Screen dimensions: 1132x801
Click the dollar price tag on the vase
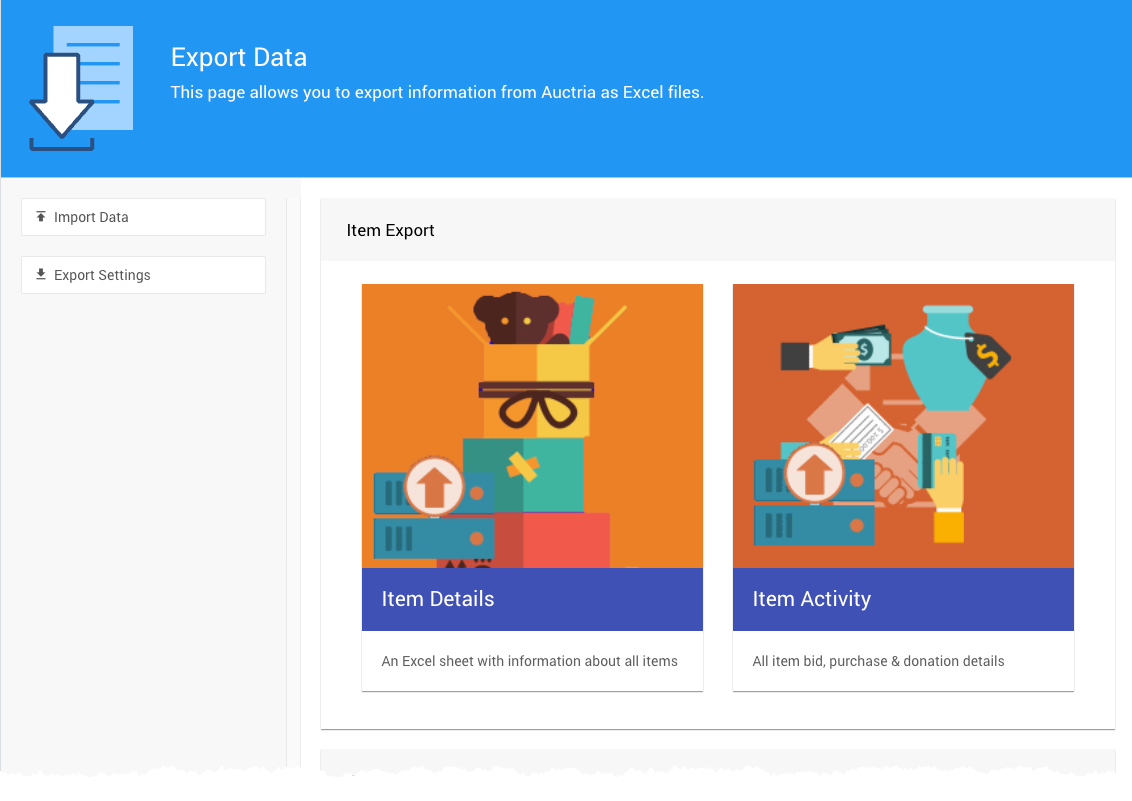pos(988,353)
